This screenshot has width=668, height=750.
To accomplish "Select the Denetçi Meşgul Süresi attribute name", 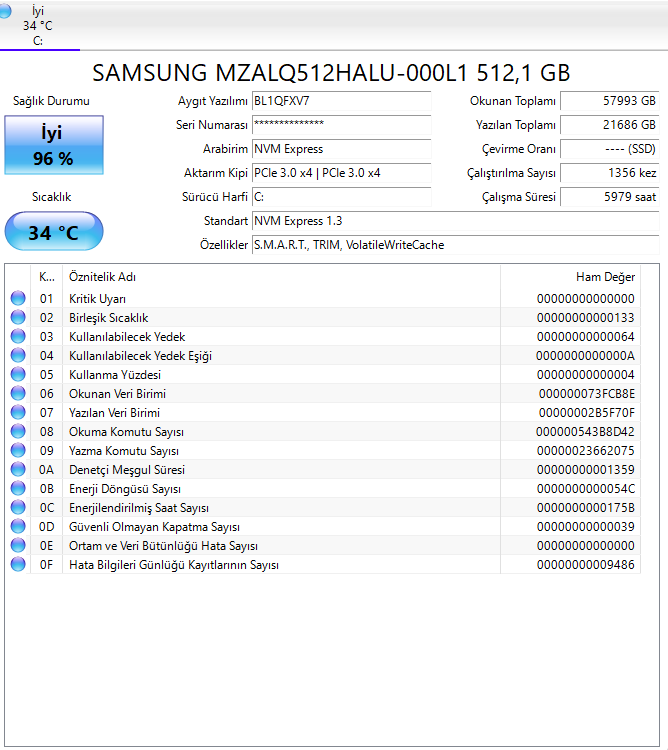I will tap(127, 470).
